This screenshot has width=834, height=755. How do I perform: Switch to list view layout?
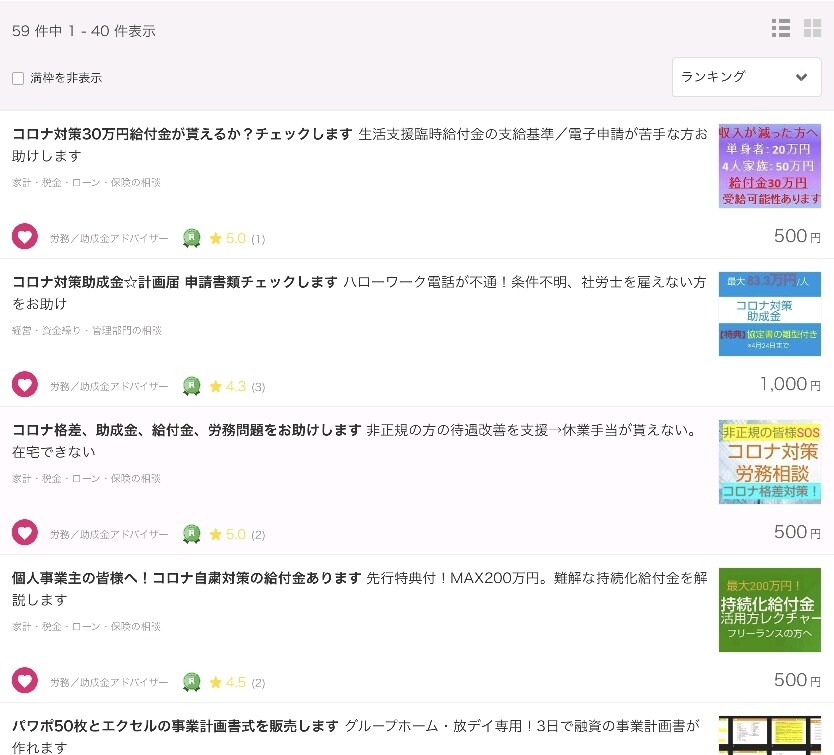point(780,28)
